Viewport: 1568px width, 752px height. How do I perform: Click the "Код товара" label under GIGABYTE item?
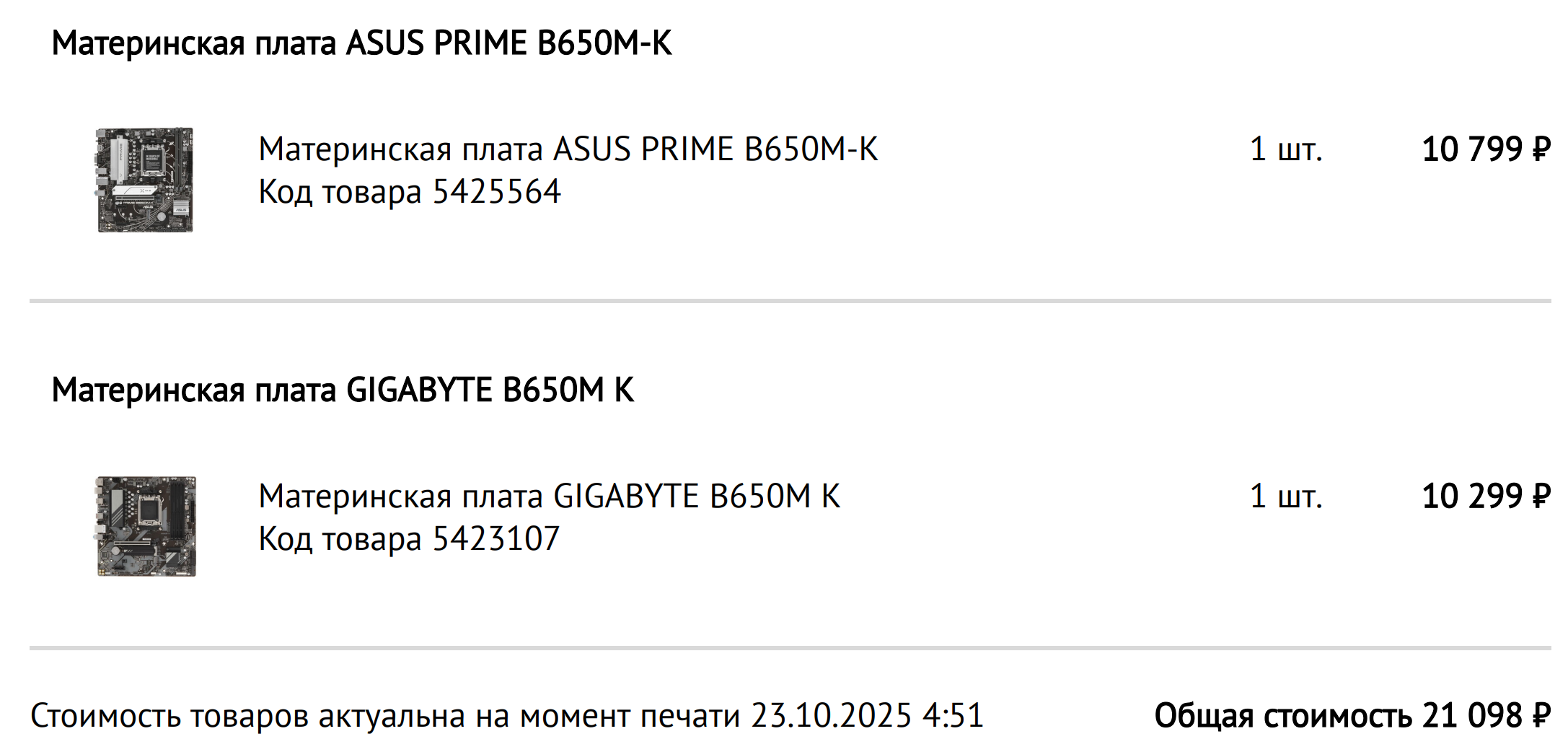(x=340, y=539)
